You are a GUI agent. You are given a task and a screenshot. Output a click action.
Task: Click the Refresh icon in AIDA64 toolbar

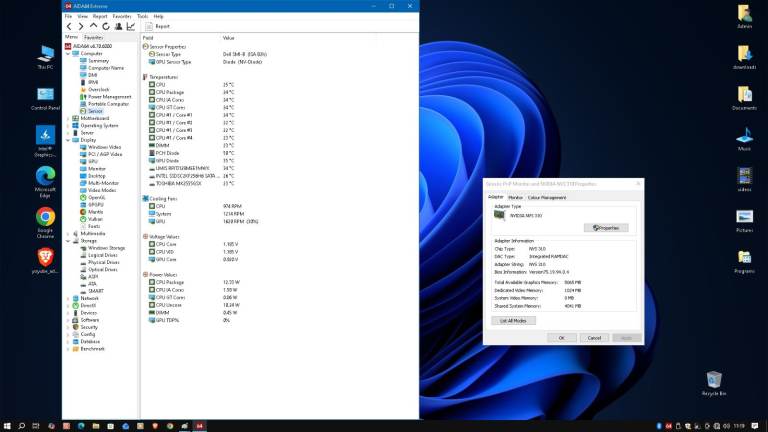pos(106,27)
